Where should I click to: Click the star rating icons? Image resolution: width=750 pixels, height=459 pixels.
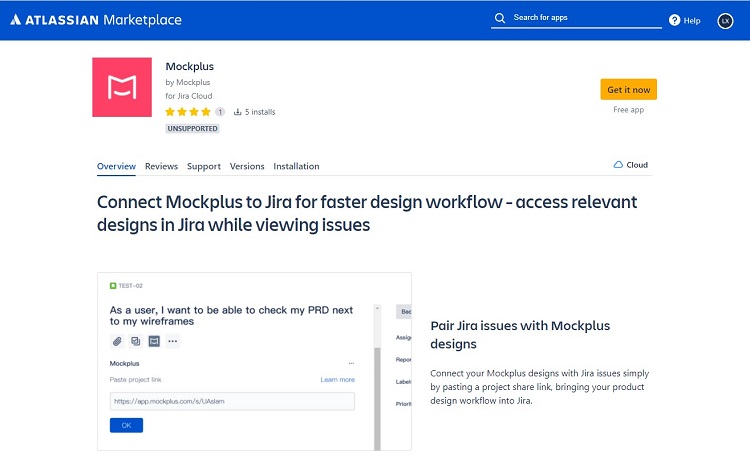click(x=188, y=112)
